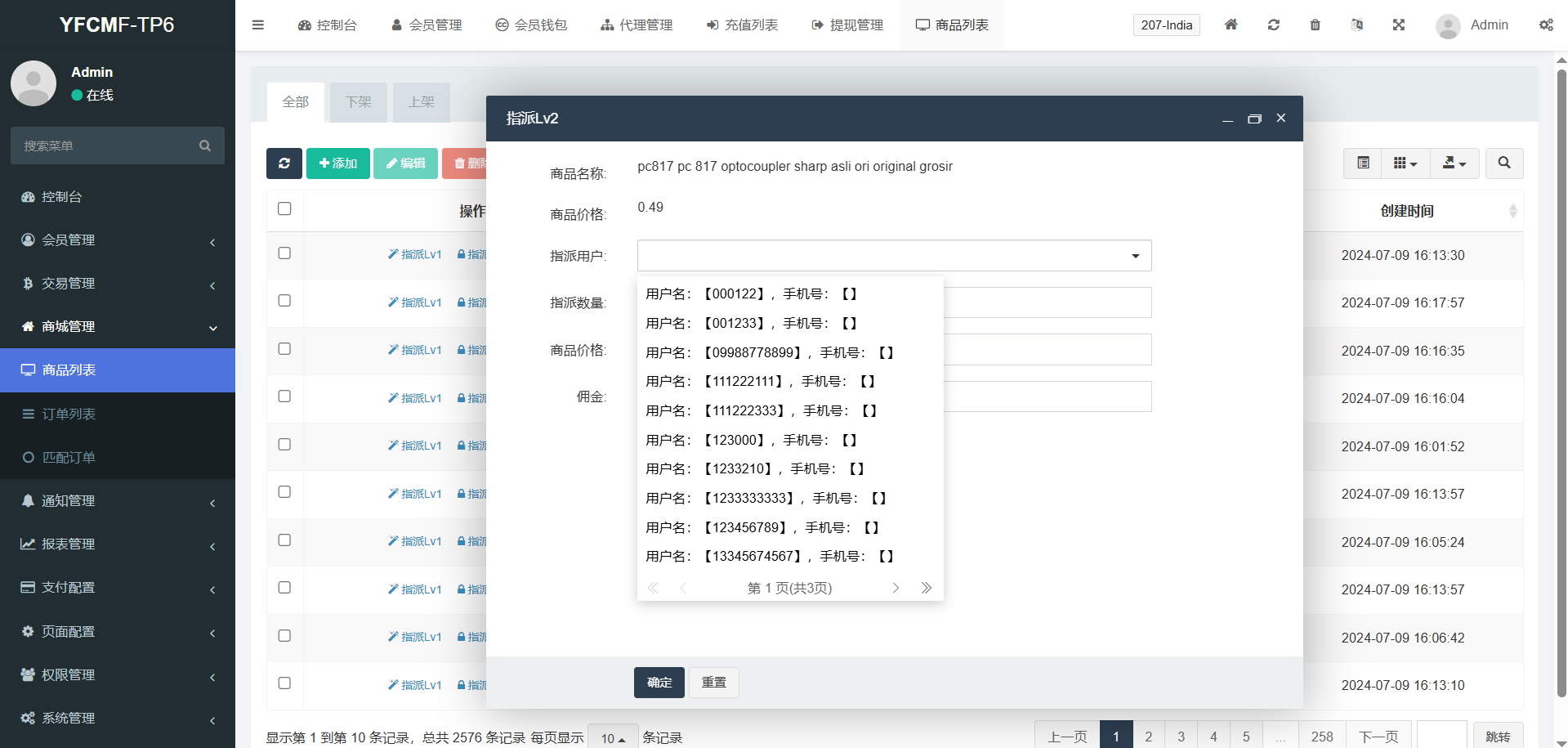Screen dimensions: 1568x748
Task: Click the trash icon in top bar
Action: point(1315,25)
